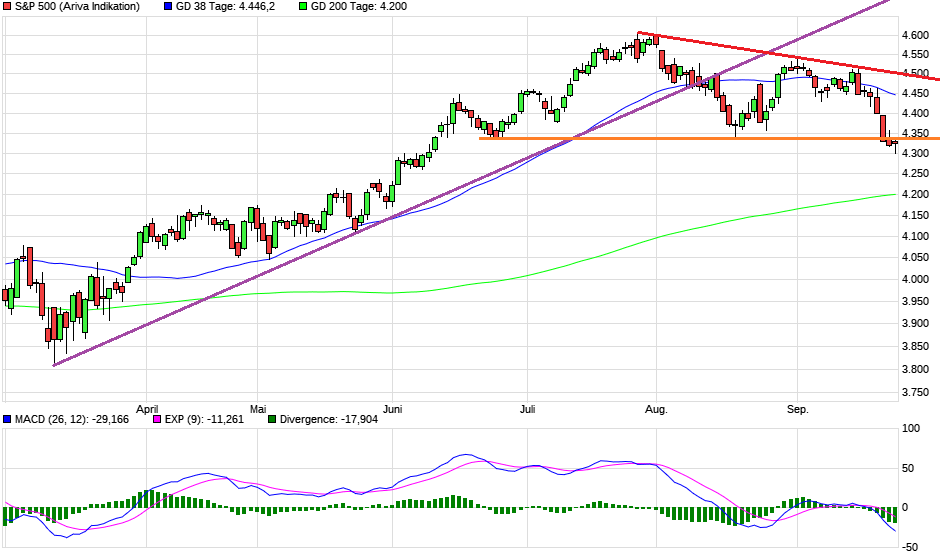Viewport: 940px width, 557px height.
Task: Click the MACD axis value 100
Action: pyautogui.click(x=911, y=428)
